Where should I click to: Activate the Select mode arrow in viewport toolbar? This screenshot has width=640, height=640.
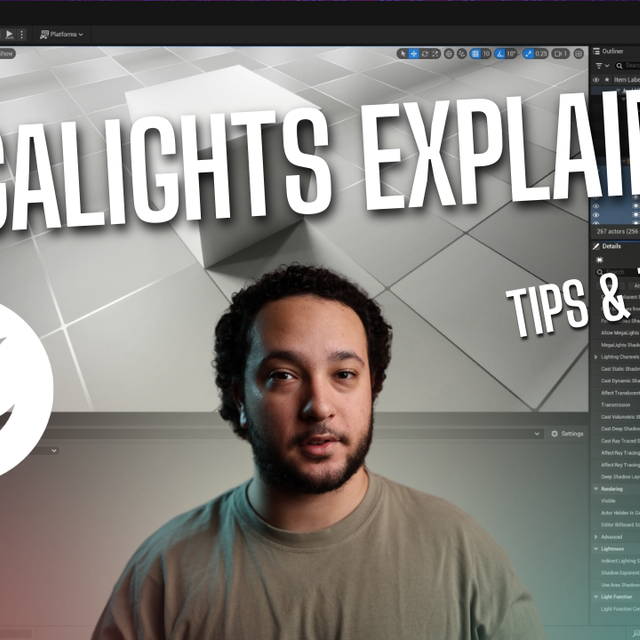click(x=402, y=53)
